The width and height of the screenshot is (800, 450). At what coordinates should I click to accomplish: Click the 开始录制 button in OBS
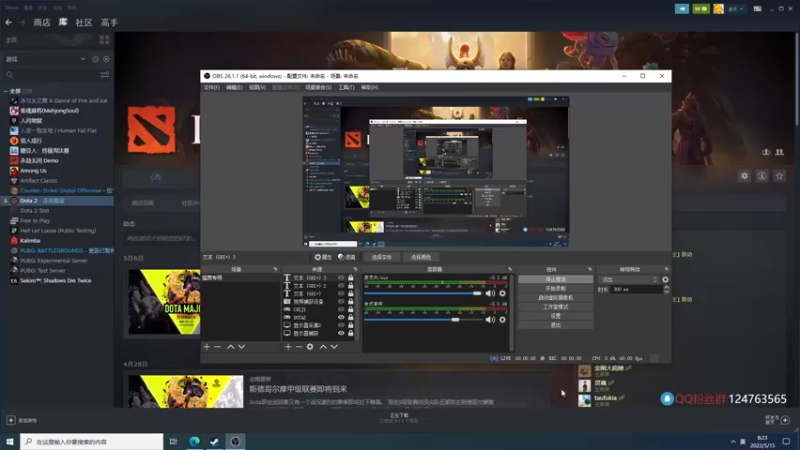tap(556, 289)
